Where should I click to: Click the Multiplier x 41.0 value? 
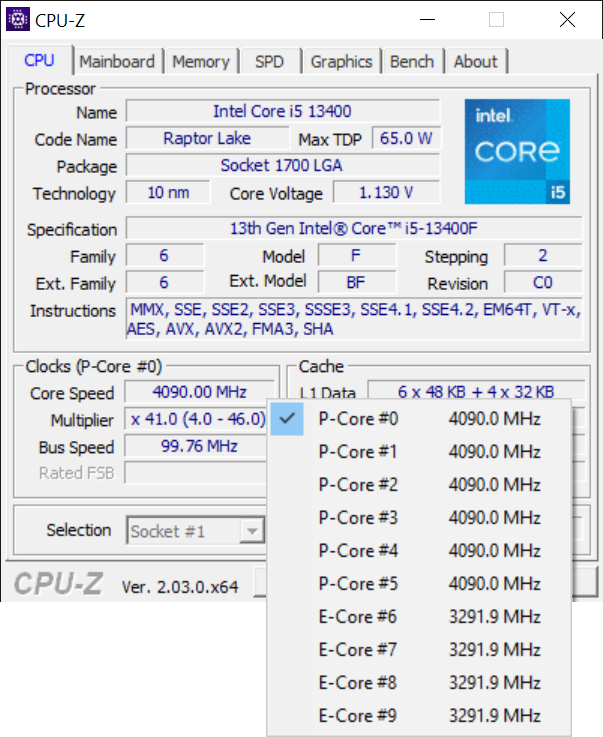coord(197,419)
